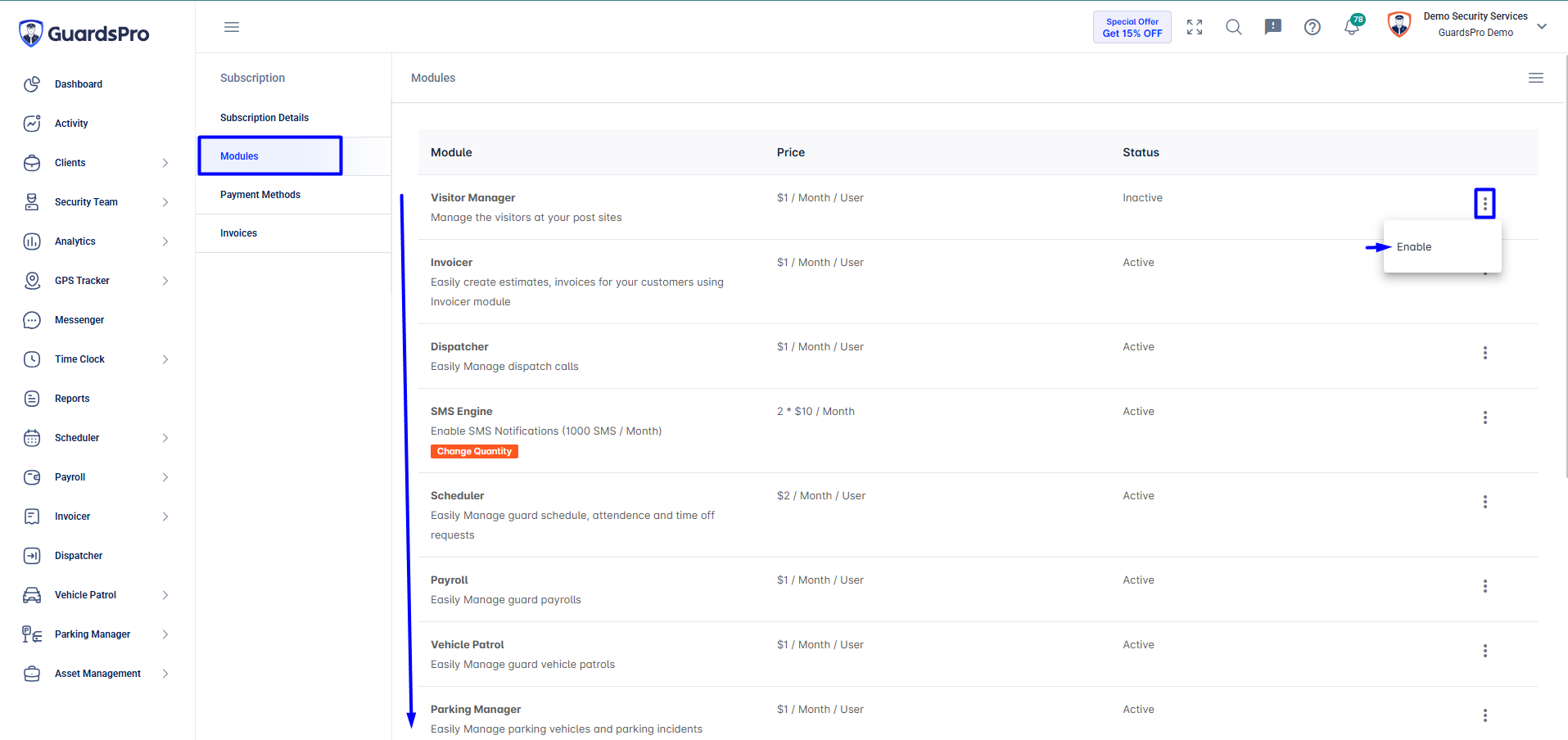This screenshot has width=1568, height=740.
Task: Select Enable in the context menu
Action: (x=1414, y=247)
